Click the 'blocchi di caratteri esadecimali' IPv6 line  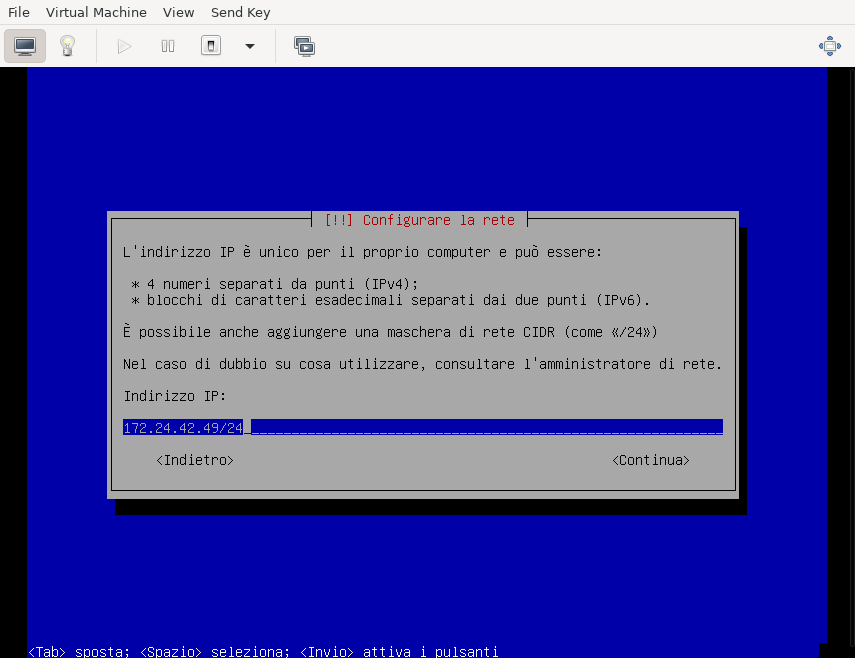click(x=390, y=300)
